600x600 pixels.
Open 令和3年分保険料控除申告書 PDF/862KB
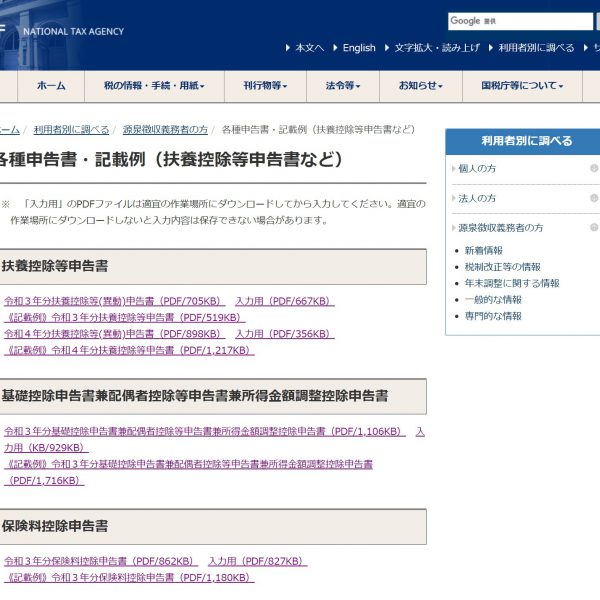[x=101, y=561]
